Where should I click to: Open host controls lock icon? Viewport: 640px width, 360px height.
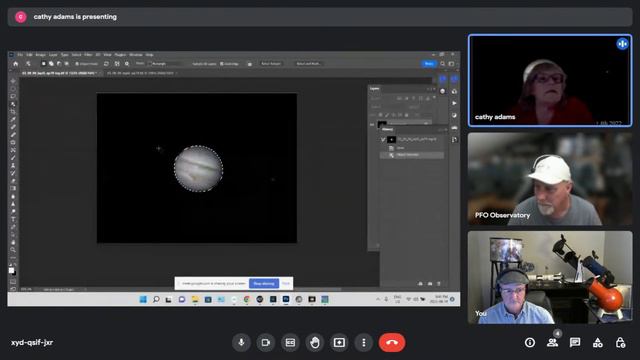tap(620, 342)
